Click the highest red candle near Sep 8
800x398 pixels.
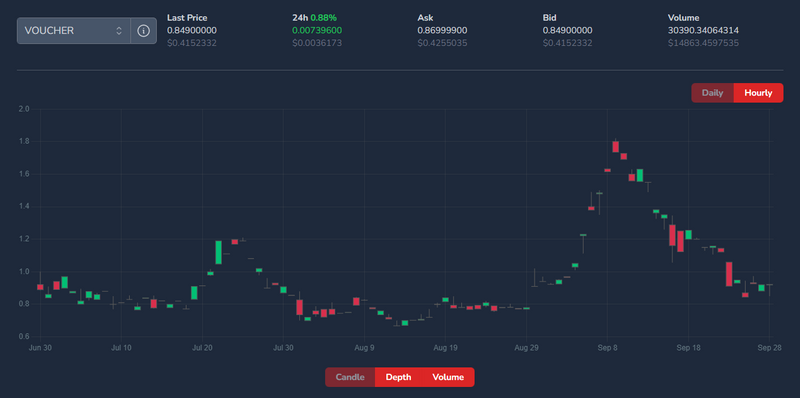pyautogui.click(x=615, y=146)
